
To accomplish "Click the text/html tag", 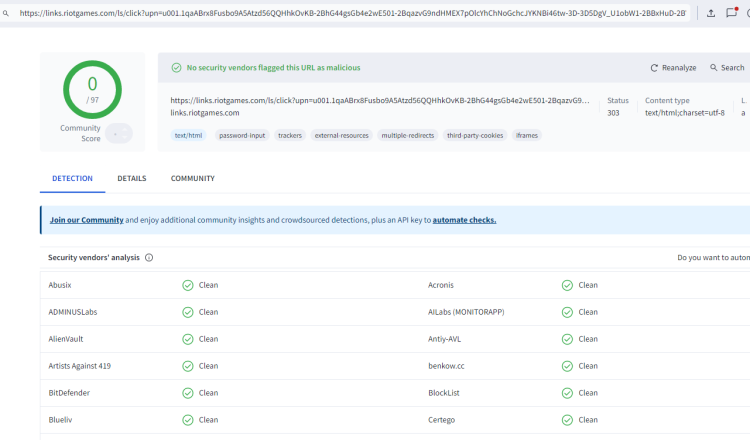I will coord(188,136).
